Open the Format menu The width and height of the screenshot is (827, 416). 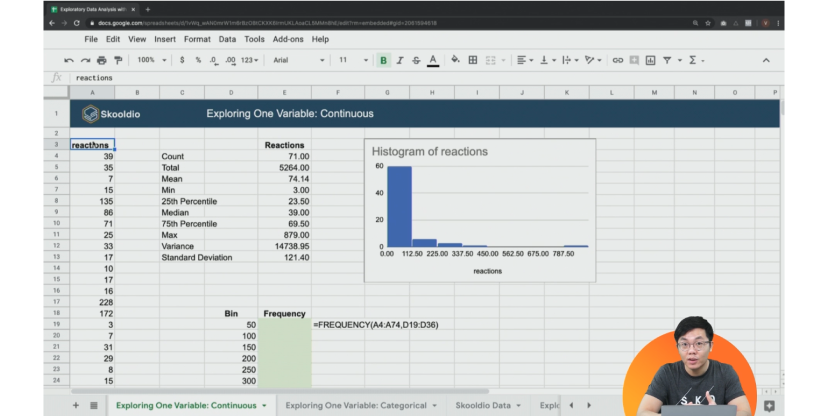[x=197, y=39]
